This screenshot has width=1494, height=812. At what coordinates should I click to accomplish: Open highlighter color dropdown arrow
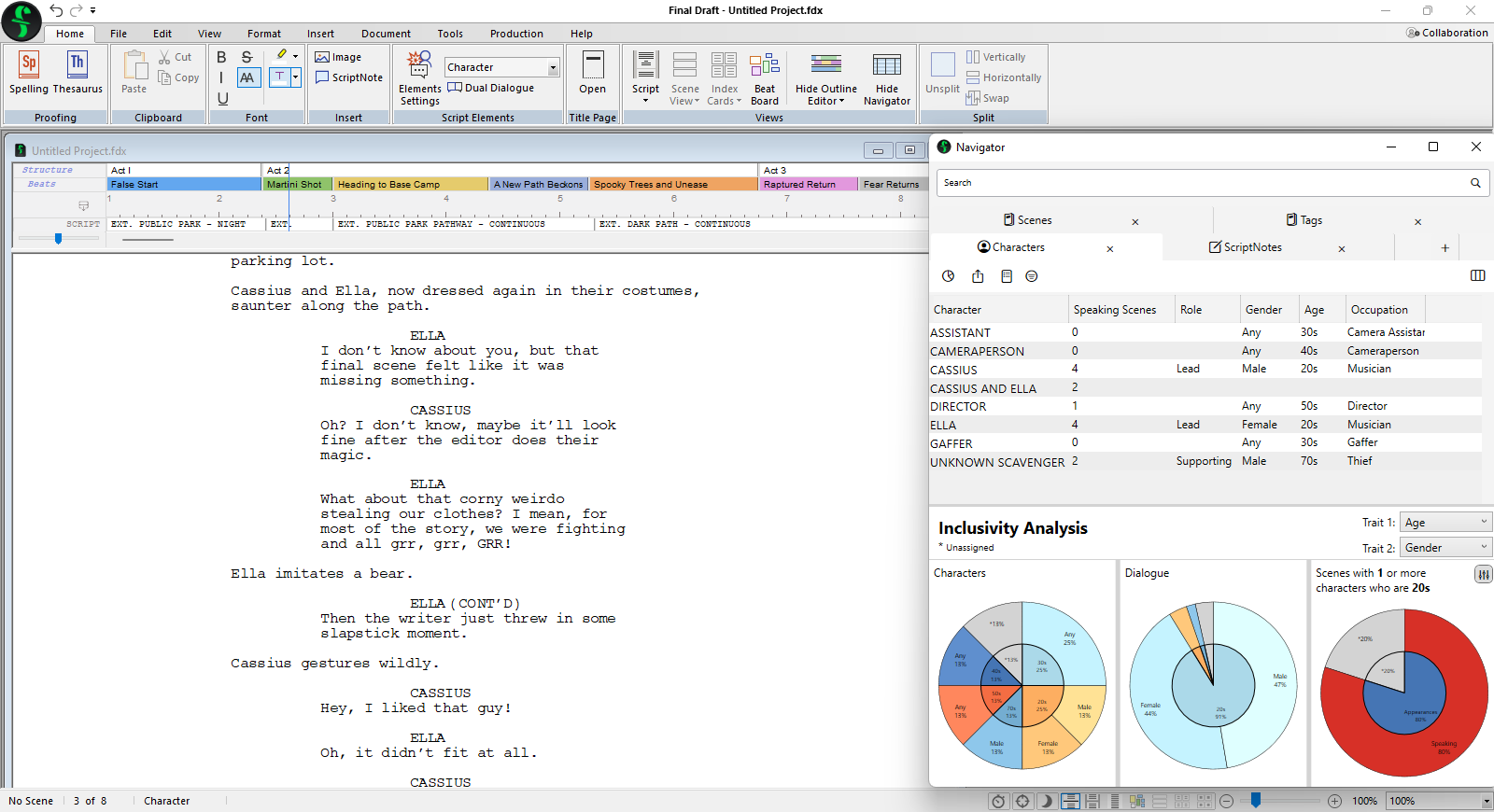296,56
